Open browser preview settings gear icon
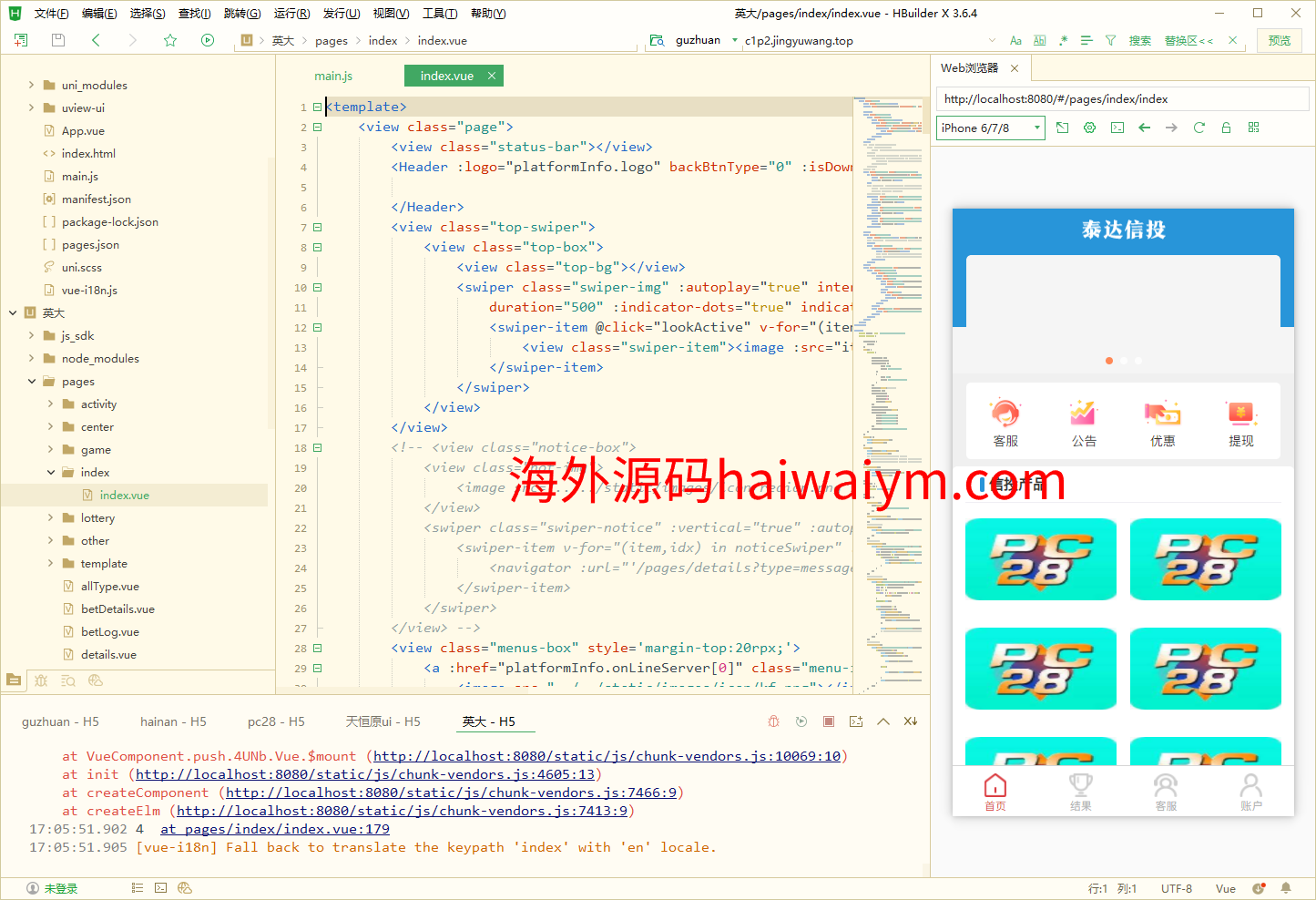 (x=1089, y=128)
